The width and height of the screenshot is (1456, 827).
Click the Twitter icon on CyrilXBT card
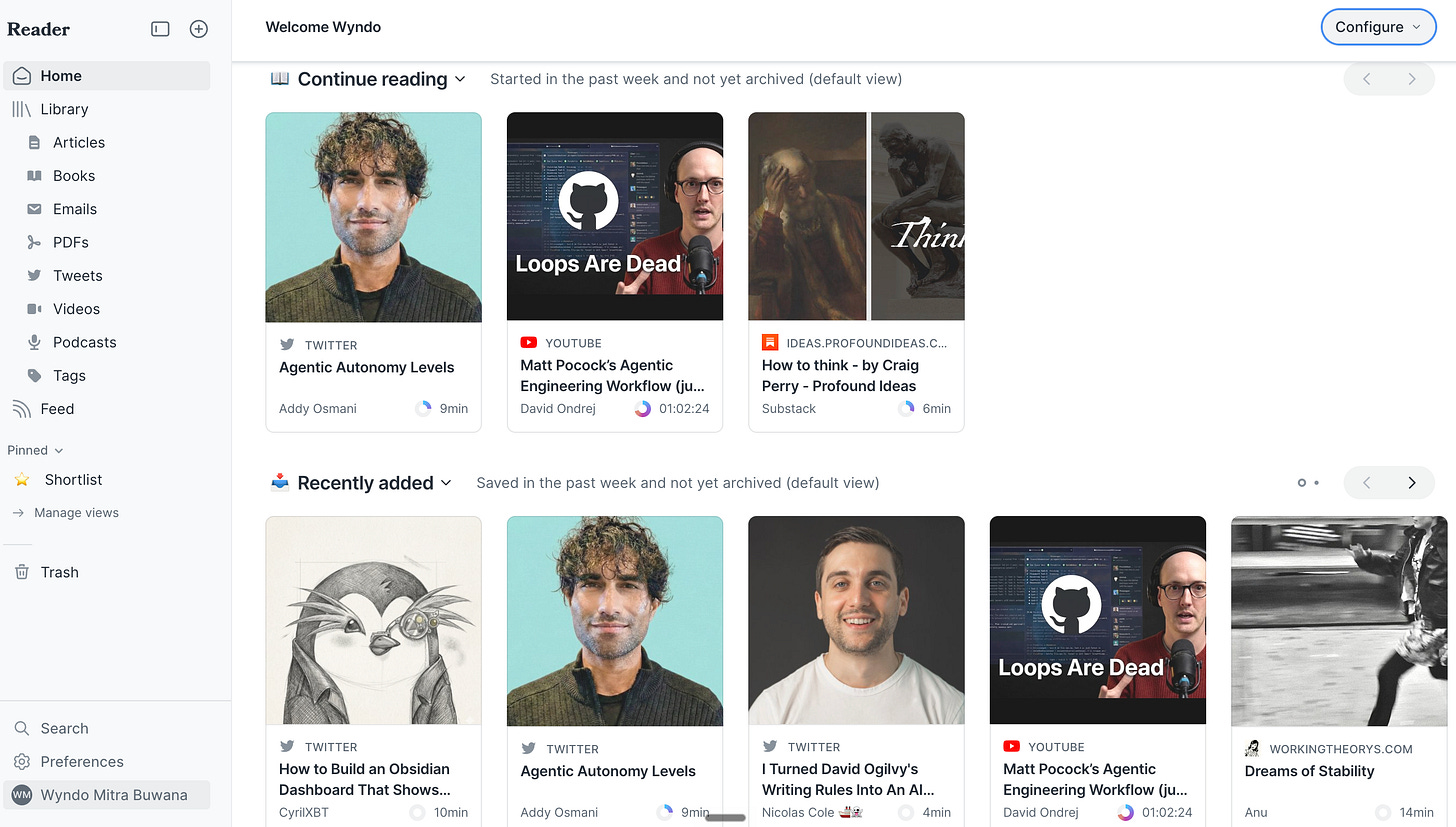[287, 746]
